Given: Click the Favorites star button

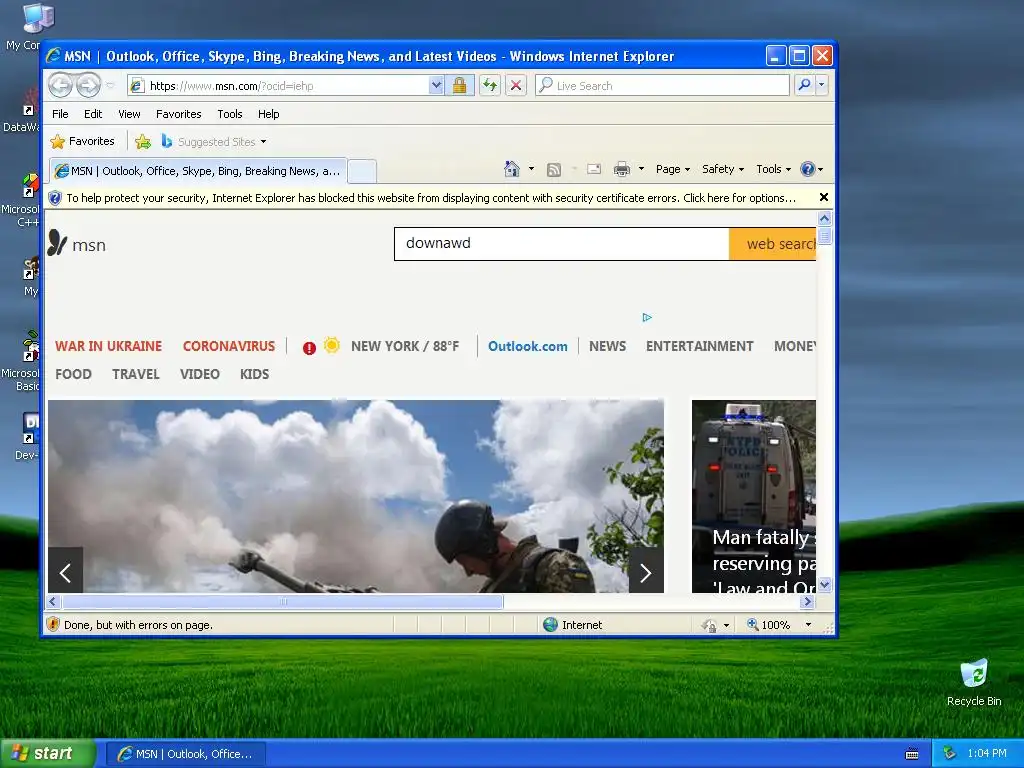Looking at the screenshot, I should coord(83,141).
